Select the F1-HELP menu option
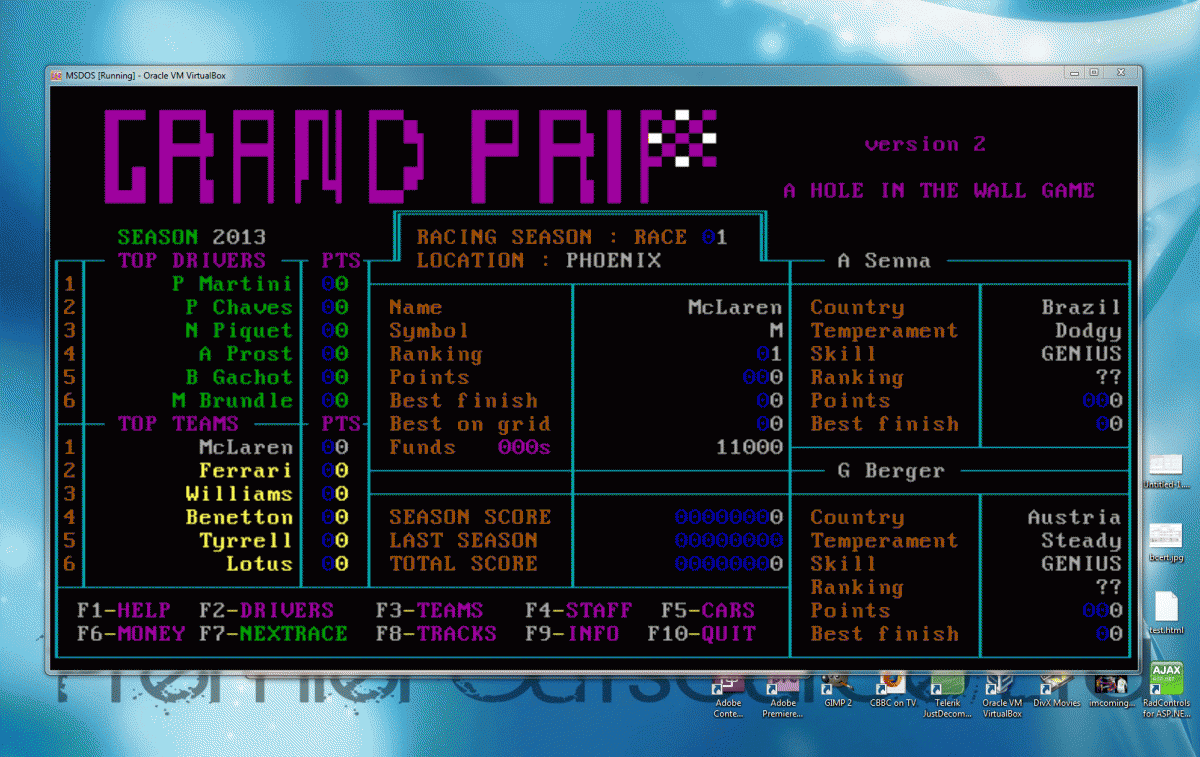Screen dimensions: 1200x757 (x=124, y=610)
